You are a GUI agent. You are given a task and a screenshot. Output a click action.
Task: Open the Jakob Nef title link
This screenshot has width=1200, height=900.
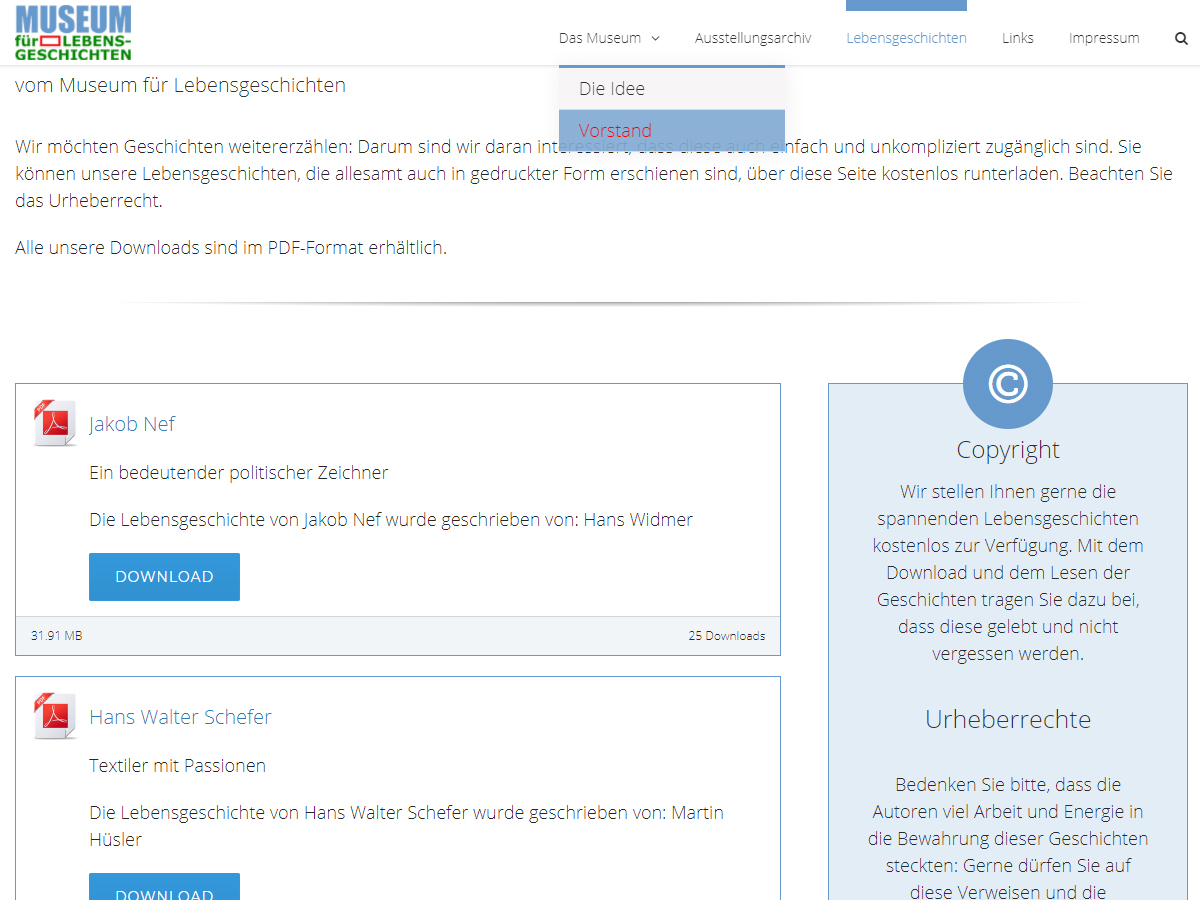click(x=132, y=424)
